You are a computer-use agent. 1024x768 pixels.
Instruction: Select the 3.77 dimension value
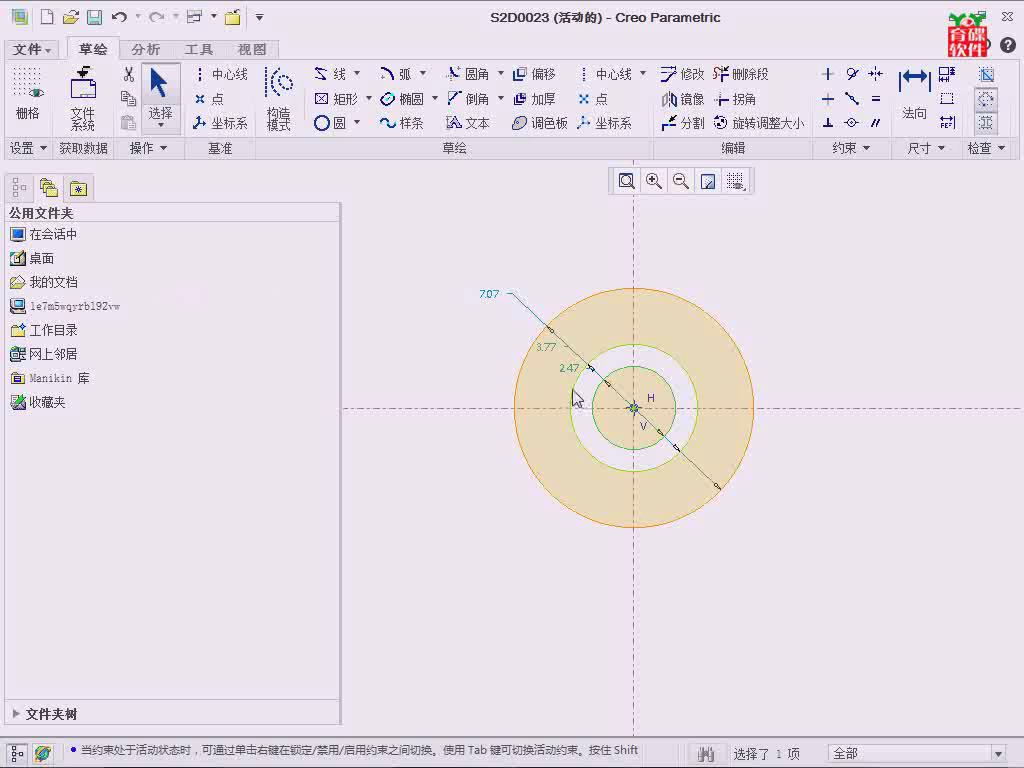pyautogui.click(x=546, y=347)
